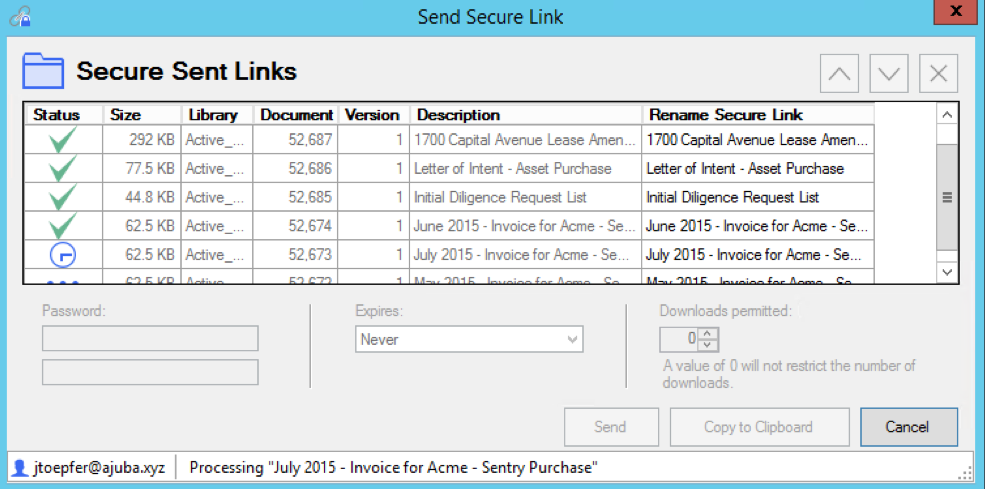
Task: Open the Expires dropdown
Action: pos(469,340)
